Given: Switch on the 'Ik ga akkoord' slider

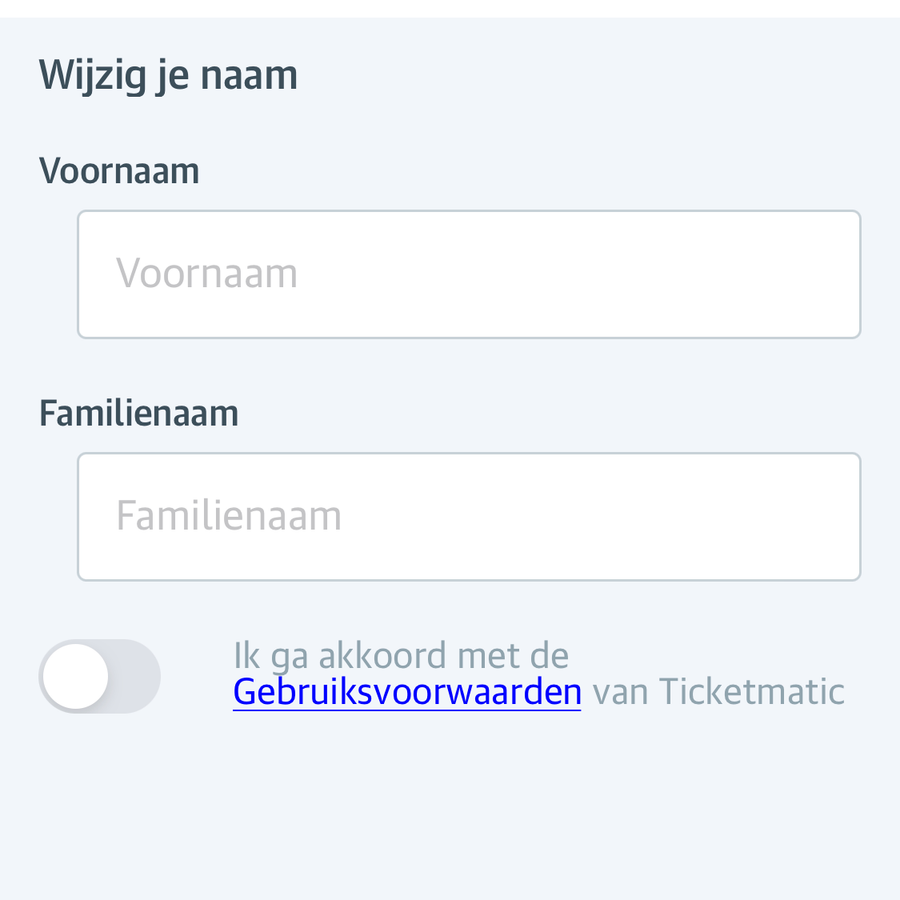Looking at the screenshot, I should point(99,676).
